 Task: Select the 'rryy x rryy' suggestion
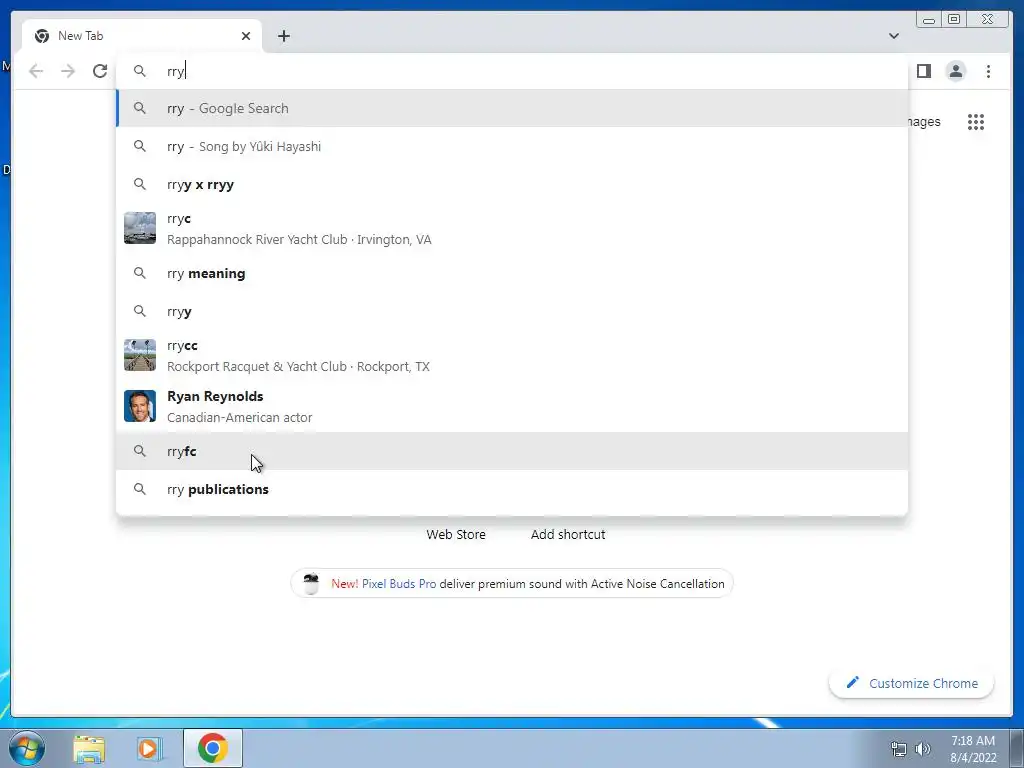click(x=512, y=184)
